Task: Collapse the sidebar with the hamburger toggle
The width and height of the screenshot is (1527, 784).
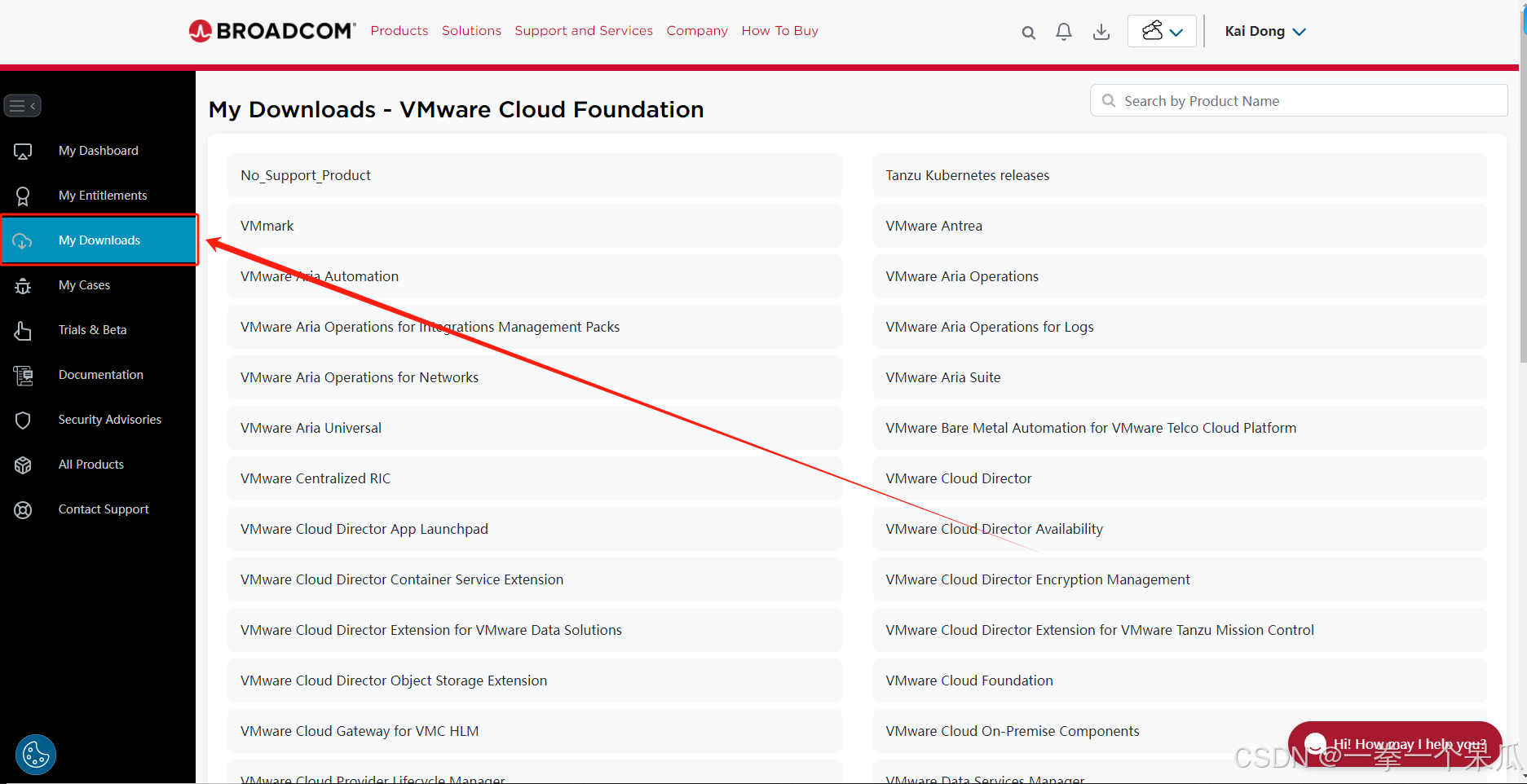Action: tap(22, 106)
